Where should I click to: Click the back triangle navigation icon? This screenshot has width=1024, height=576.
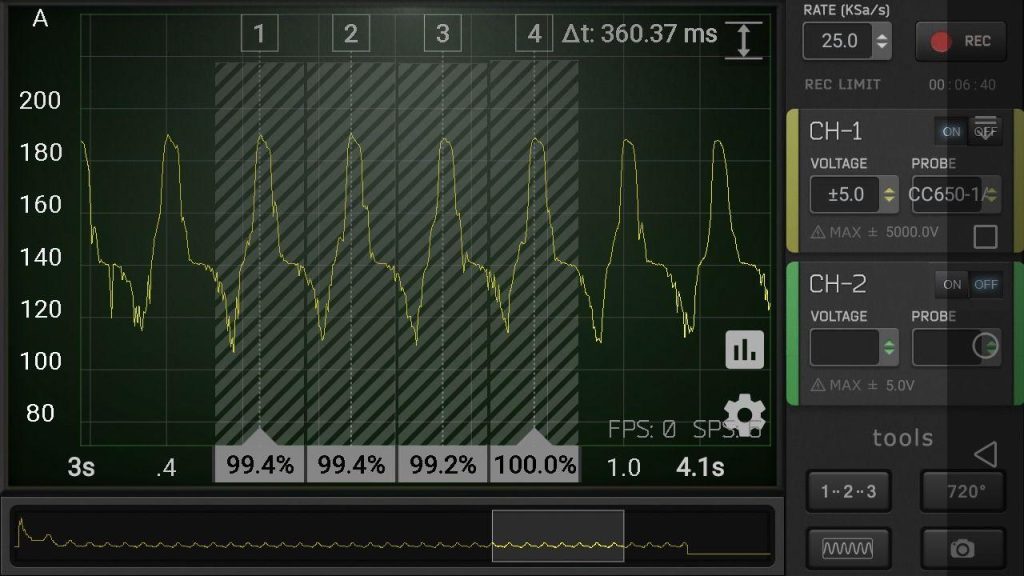point(985,454)
